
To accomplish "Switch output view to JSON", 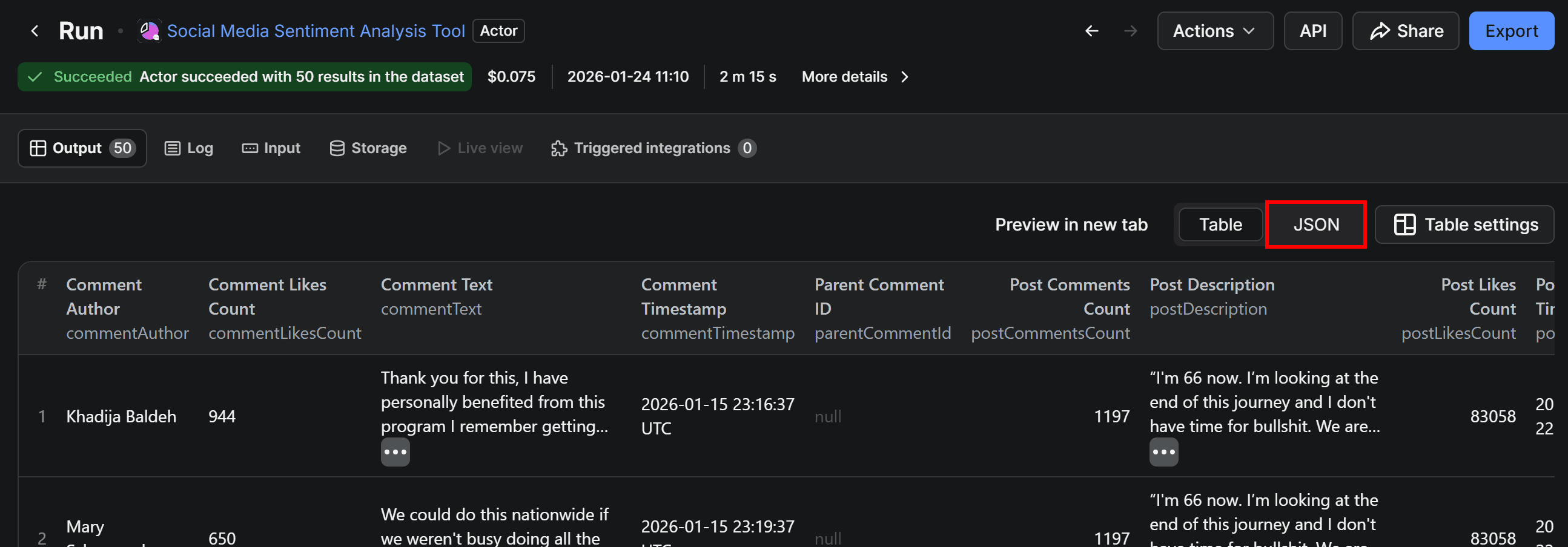I will (x=1315, y=224).
